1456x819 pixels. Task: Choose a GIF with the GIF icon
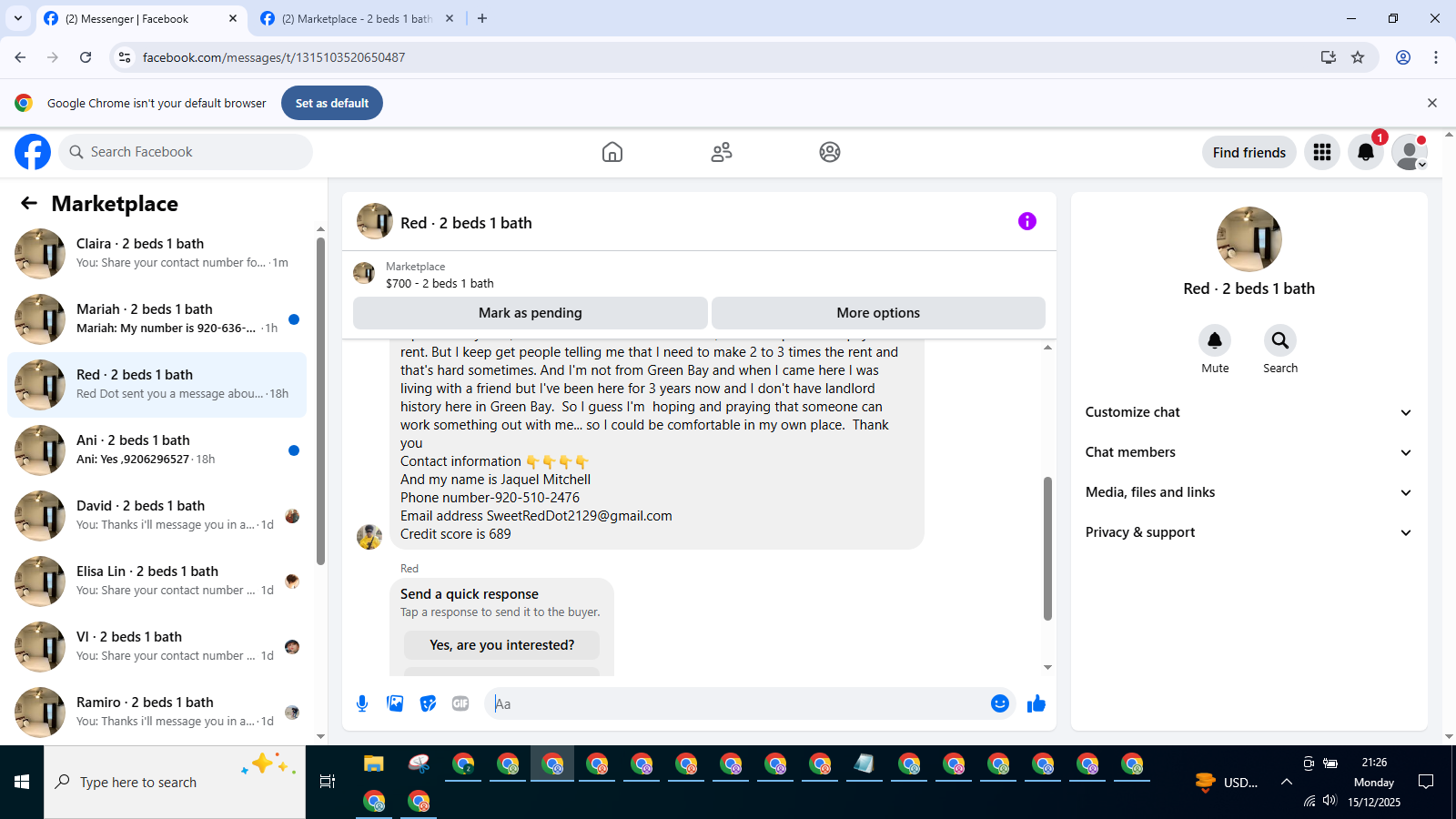click(460, 703)
